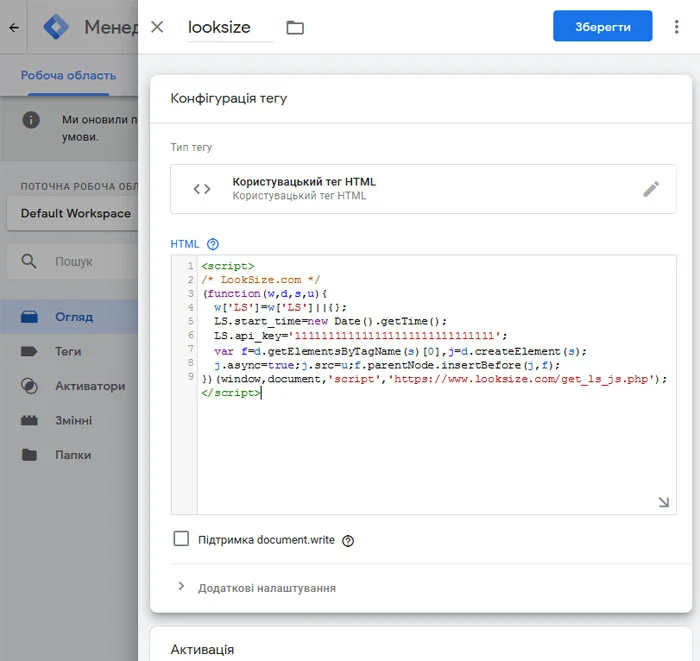Switch to the Робоча область tab

click(68, 75)
